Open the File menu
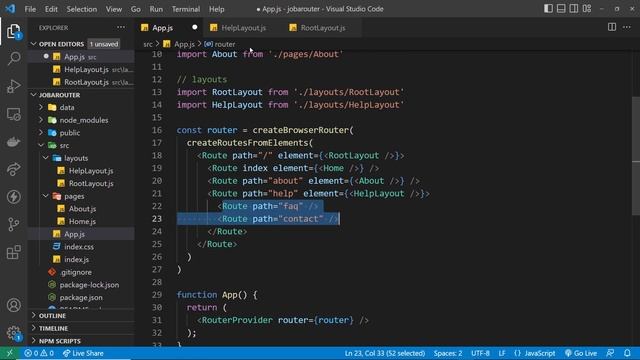This screenshot has height=360, width=640. click(30, 9)
